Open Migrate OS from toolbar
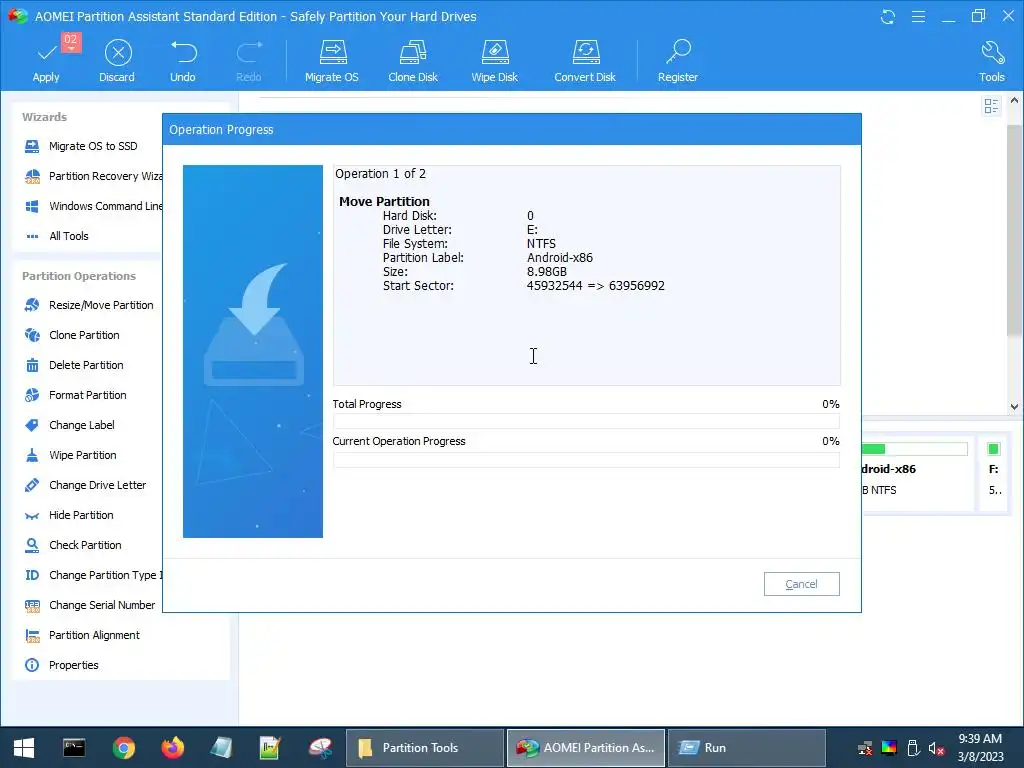This screenshot has width=1024, height=768. click(332, 60)
